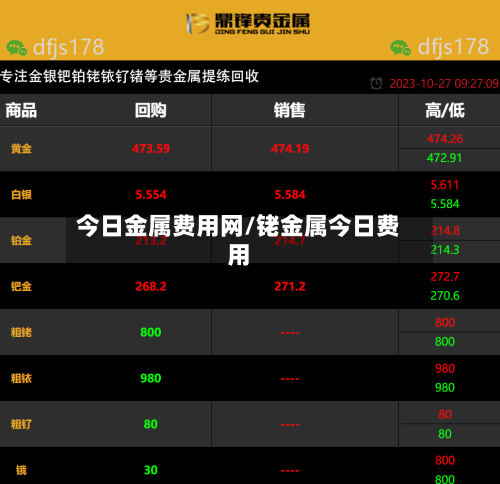Click palladium low value 270.6
This screenshot has height=484, width=500.
pos(445,296)
